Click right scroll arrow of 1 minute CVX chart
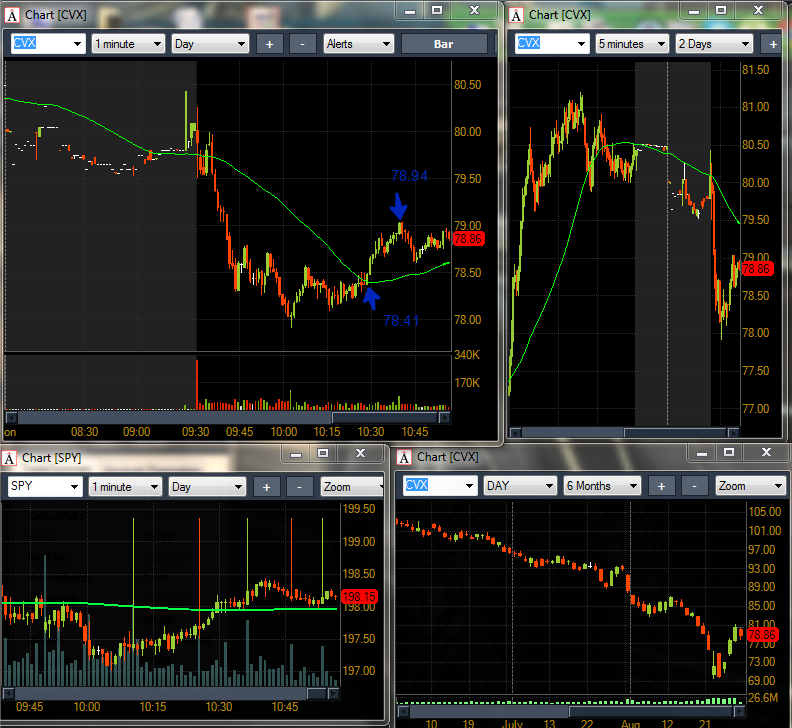This screenshot has width=792, height=728. tap(444, 418)
